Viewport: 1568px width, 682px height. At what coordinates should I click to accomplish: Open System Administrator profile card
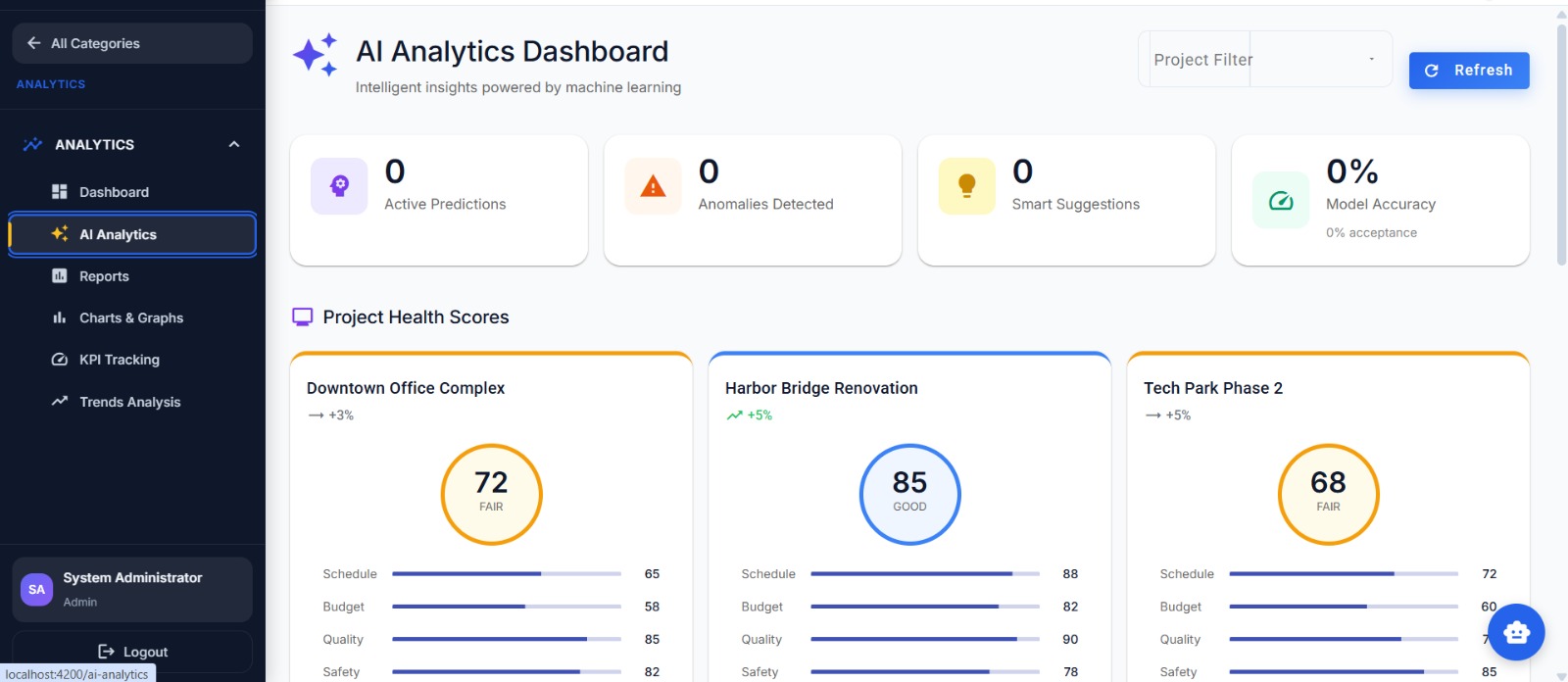tap(132, 590)
